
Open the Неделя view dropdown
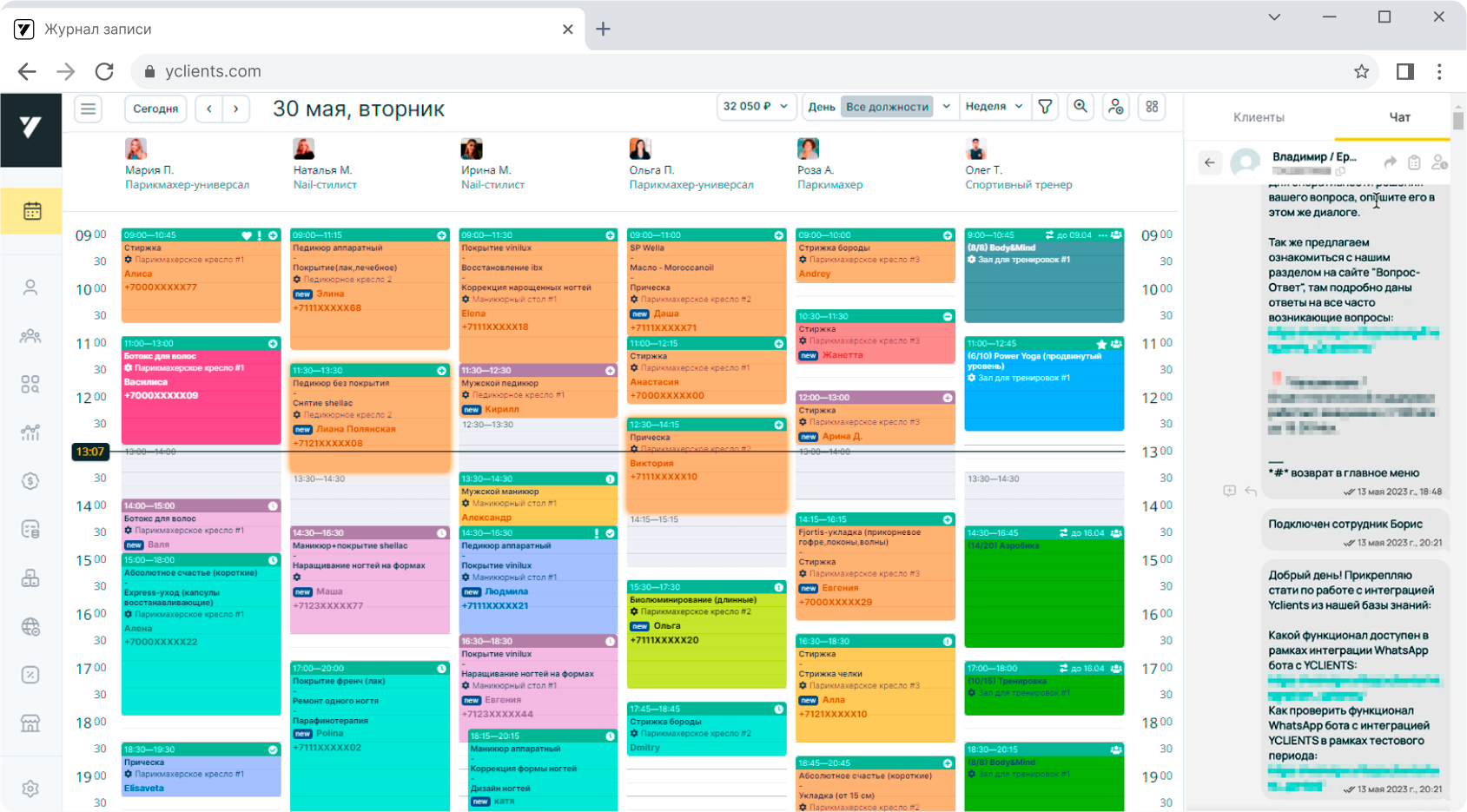[994, 107]
